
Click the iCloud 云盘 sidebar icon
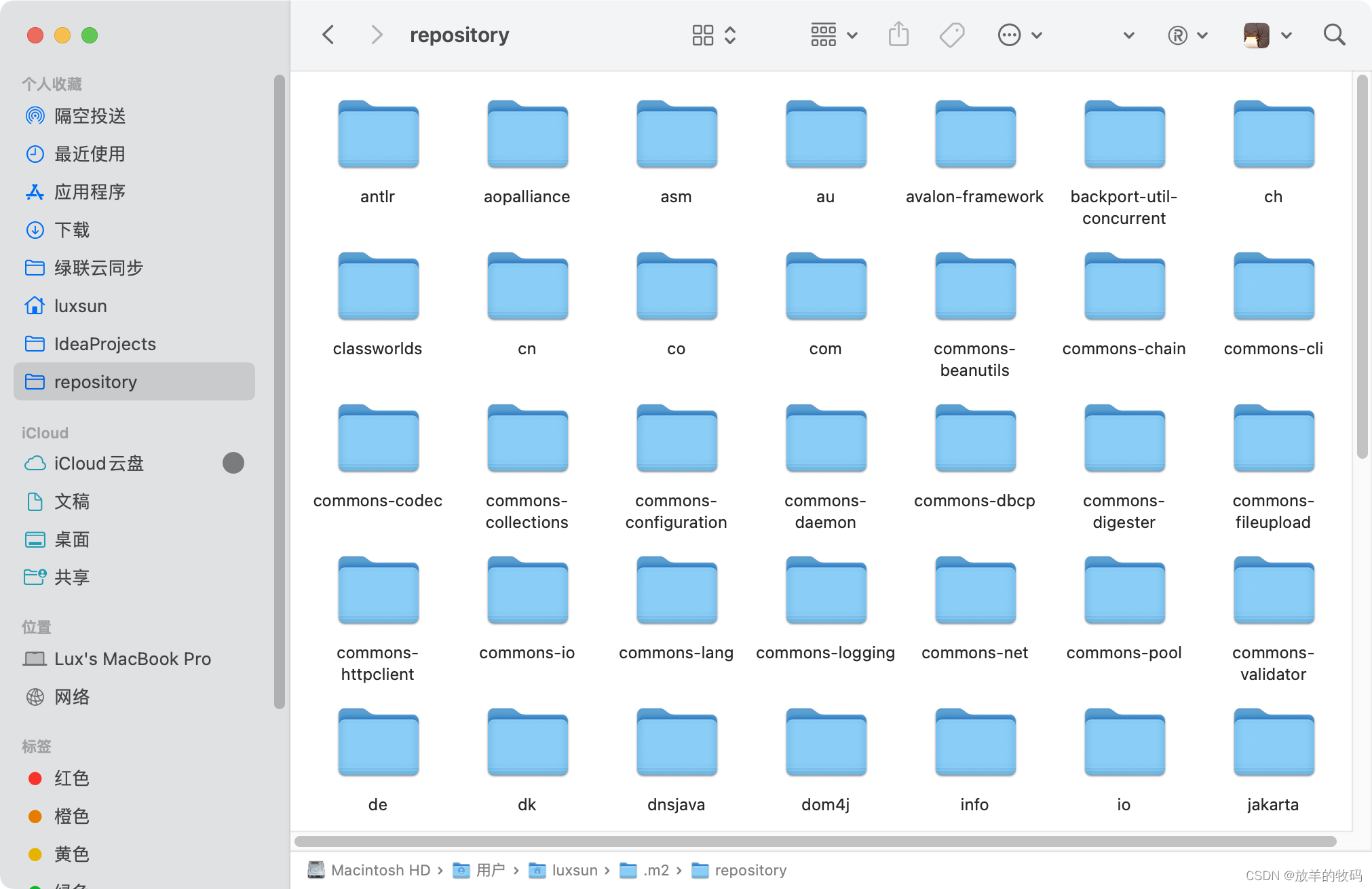(34, 463)
